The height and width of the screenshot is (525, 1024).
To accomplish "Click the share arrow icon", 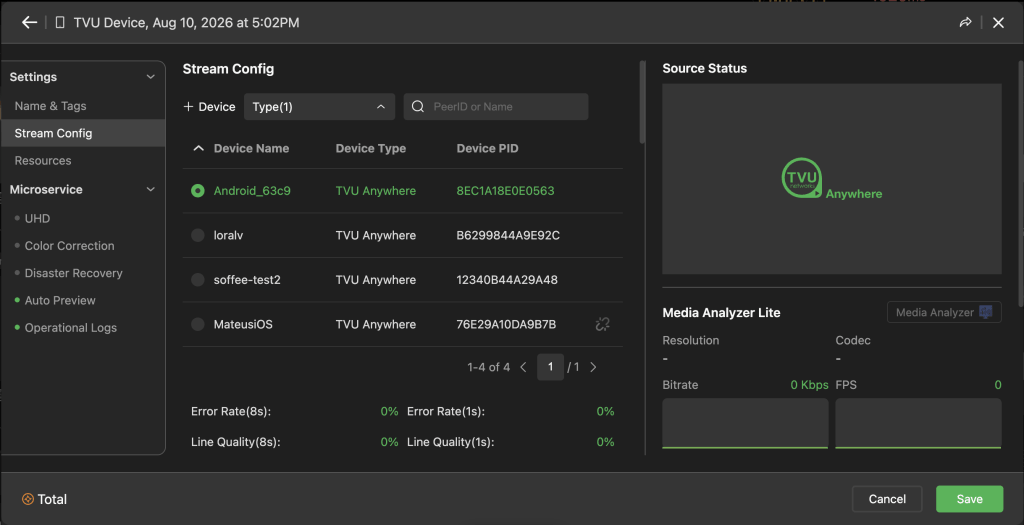I will tap(965, 23).
